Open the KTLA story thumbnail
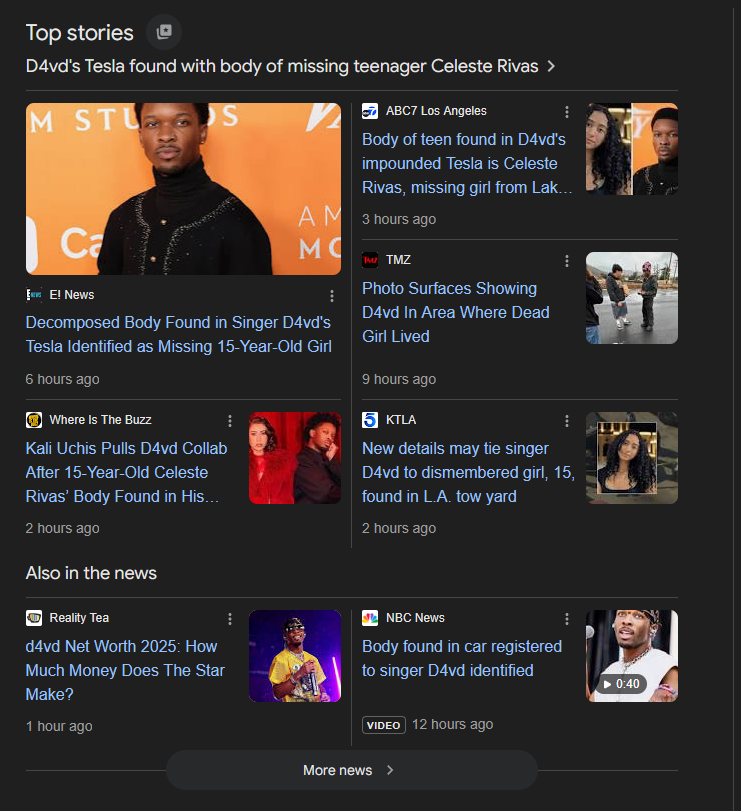Image resolution: width=741 pixels, height=811 pixels. (x=632, y=458)
